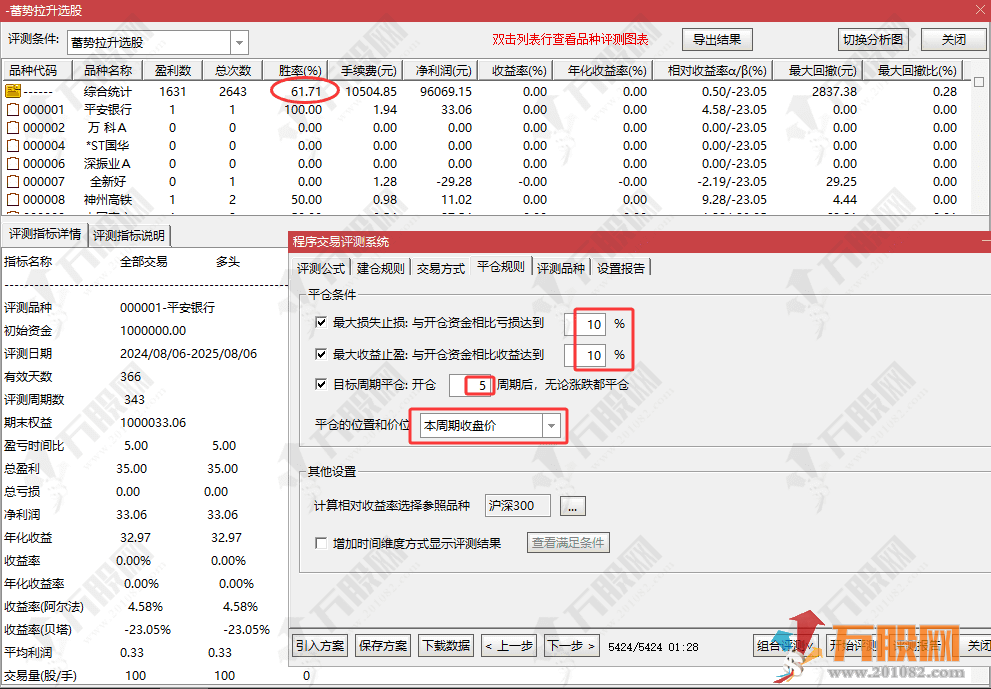
Task: Click the folder icon of the 综合统计 row
Action: [13, 91]
